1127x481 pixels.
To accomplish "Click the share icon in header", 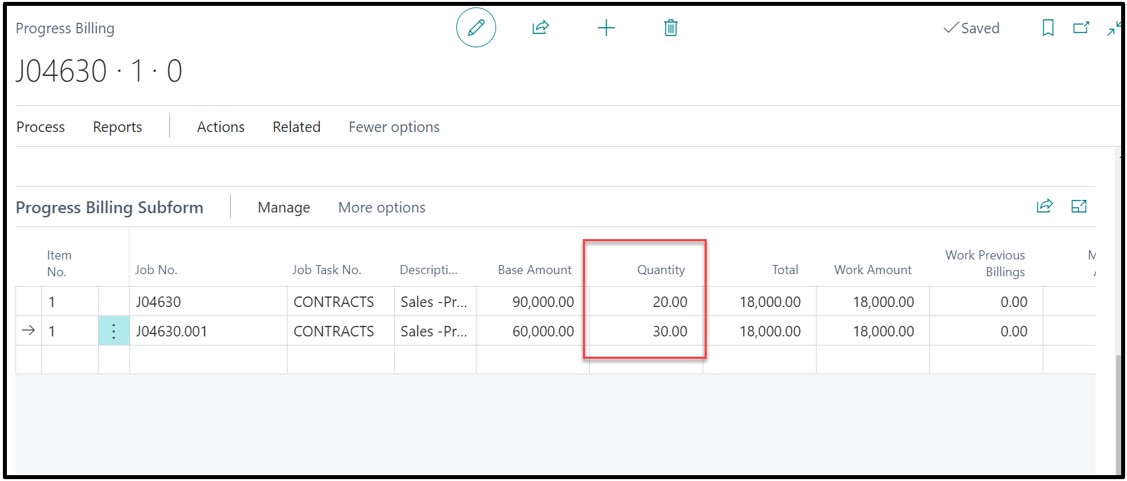I will click(540, 28).
